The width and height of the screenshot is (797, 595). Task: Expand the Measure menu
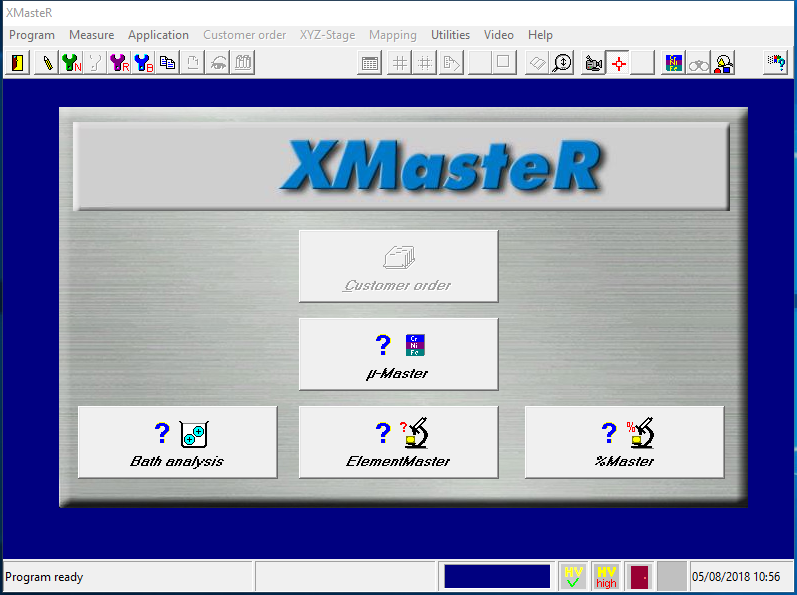point(91,35)
